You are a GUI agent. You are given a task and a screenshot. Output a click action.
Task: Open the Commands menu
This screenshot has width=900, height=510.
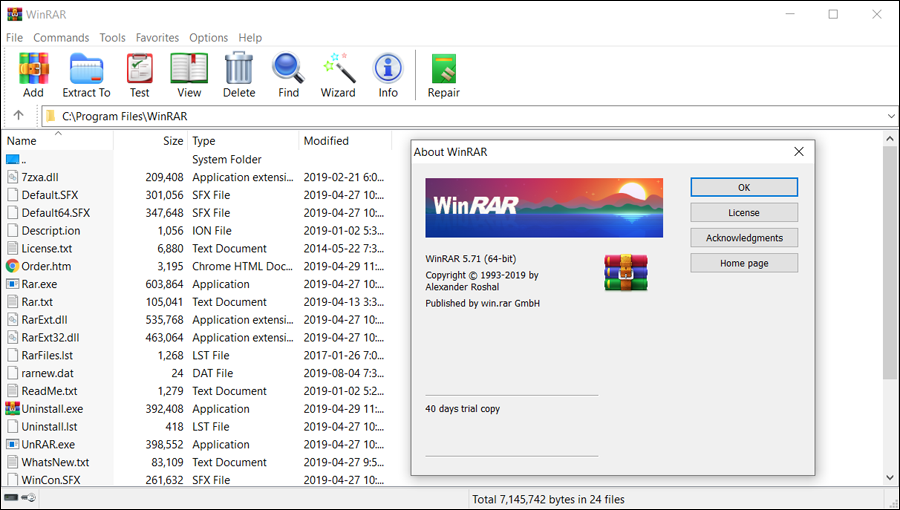pyautogui.click(x=61, y=37)
